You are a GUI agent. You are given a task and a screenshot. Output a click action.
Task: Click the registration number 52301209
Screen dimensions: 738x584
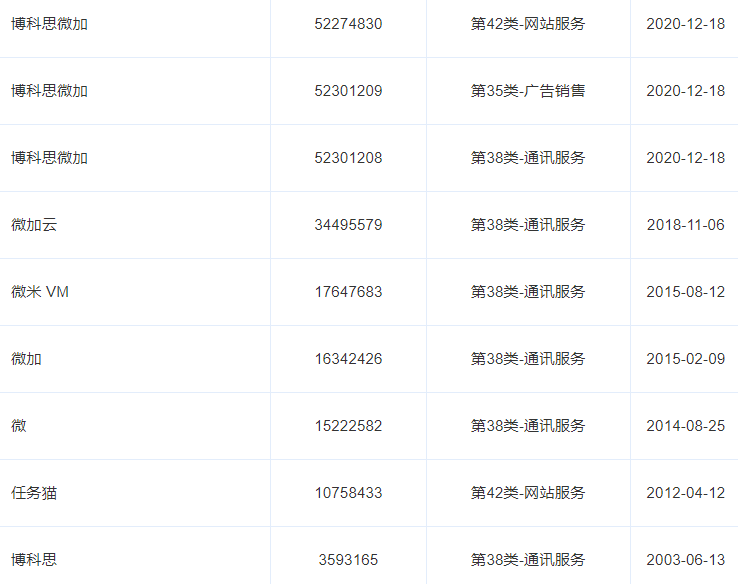(348, 91)
